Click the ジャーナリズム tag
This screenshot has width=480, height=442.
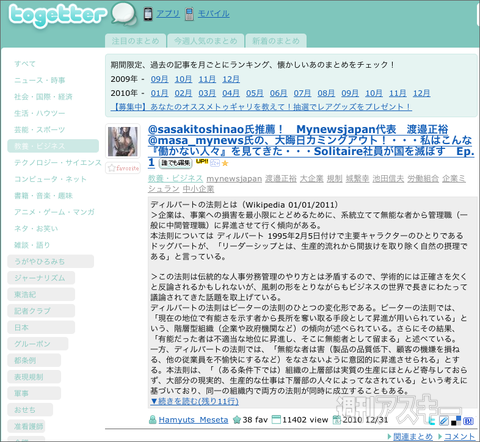coord(41,278)
